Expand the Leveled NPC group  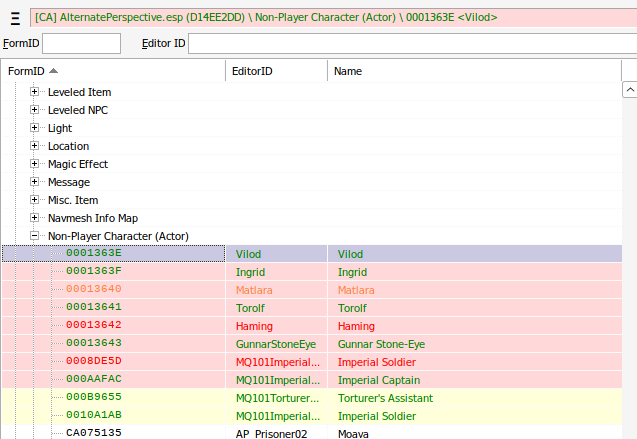click(35, 110)
